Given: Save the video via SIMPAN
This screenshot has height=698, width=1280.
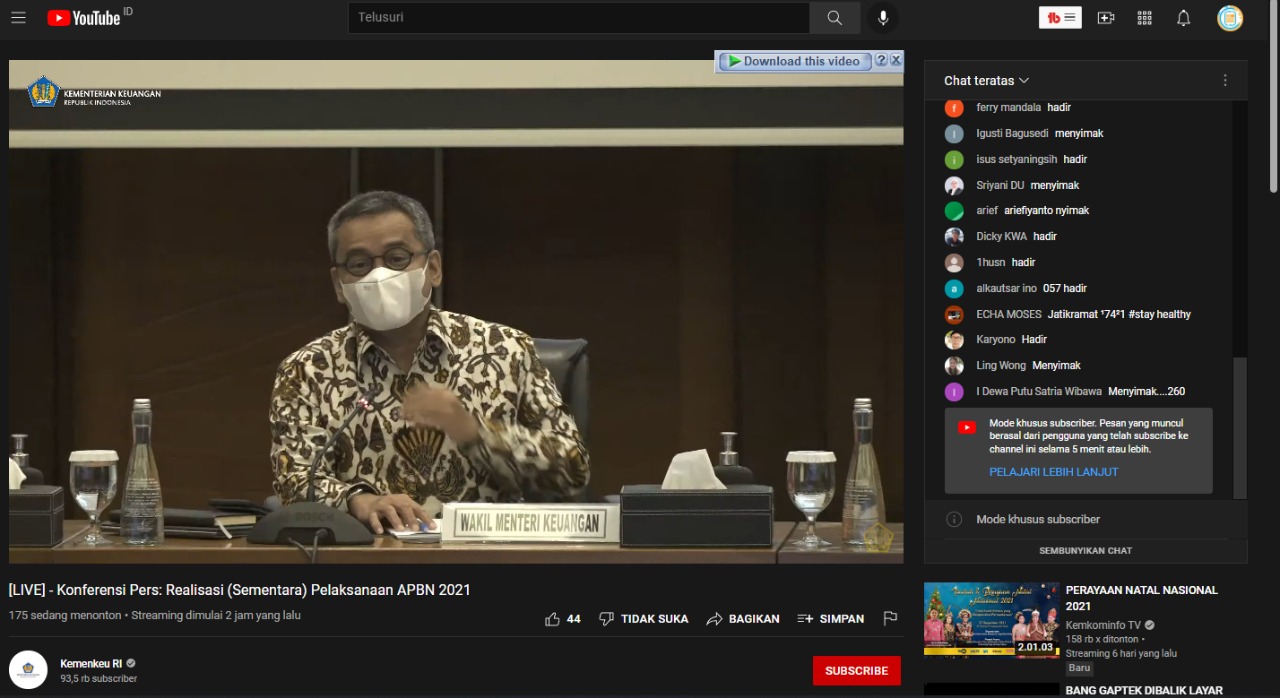Looking at the screenshot, I should (x=830, y=619).
